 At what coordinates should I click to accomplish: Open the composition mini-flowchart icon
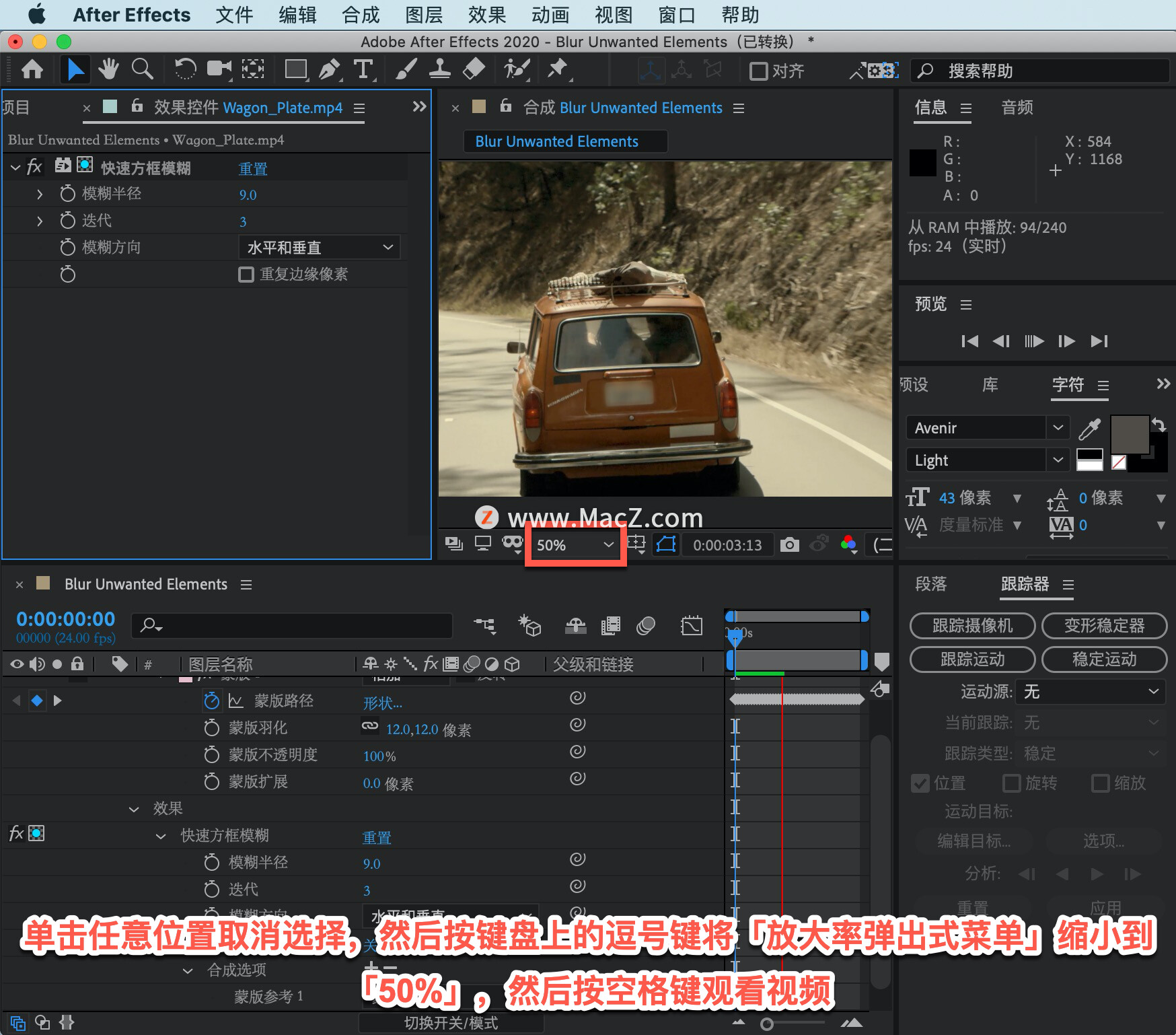click(484, 626)
